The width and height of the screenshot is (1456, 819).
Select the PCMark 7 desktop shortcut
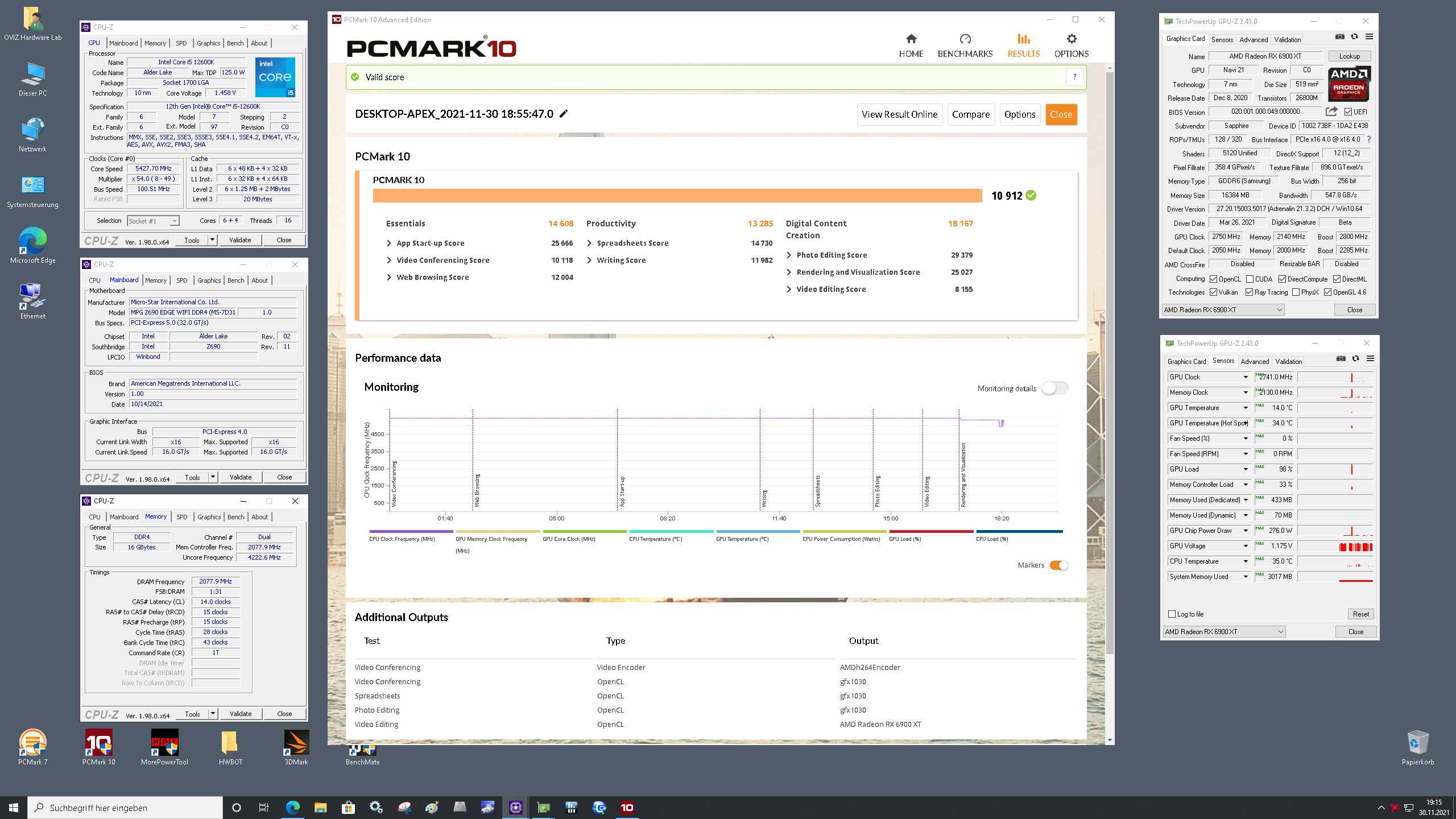pyautogui.click(x=32, y=747)
